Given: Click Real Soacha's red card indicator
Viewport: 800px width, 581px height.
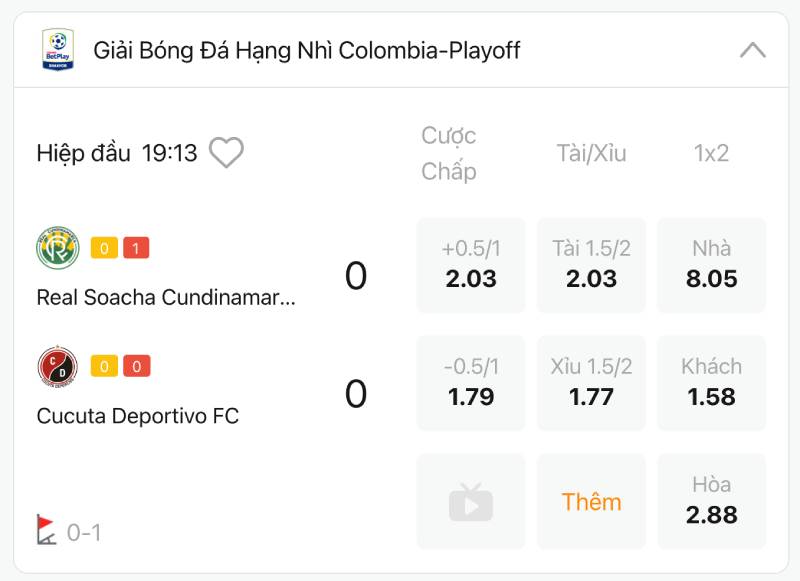Looking at the screenshot, I should tap(136, 248).
